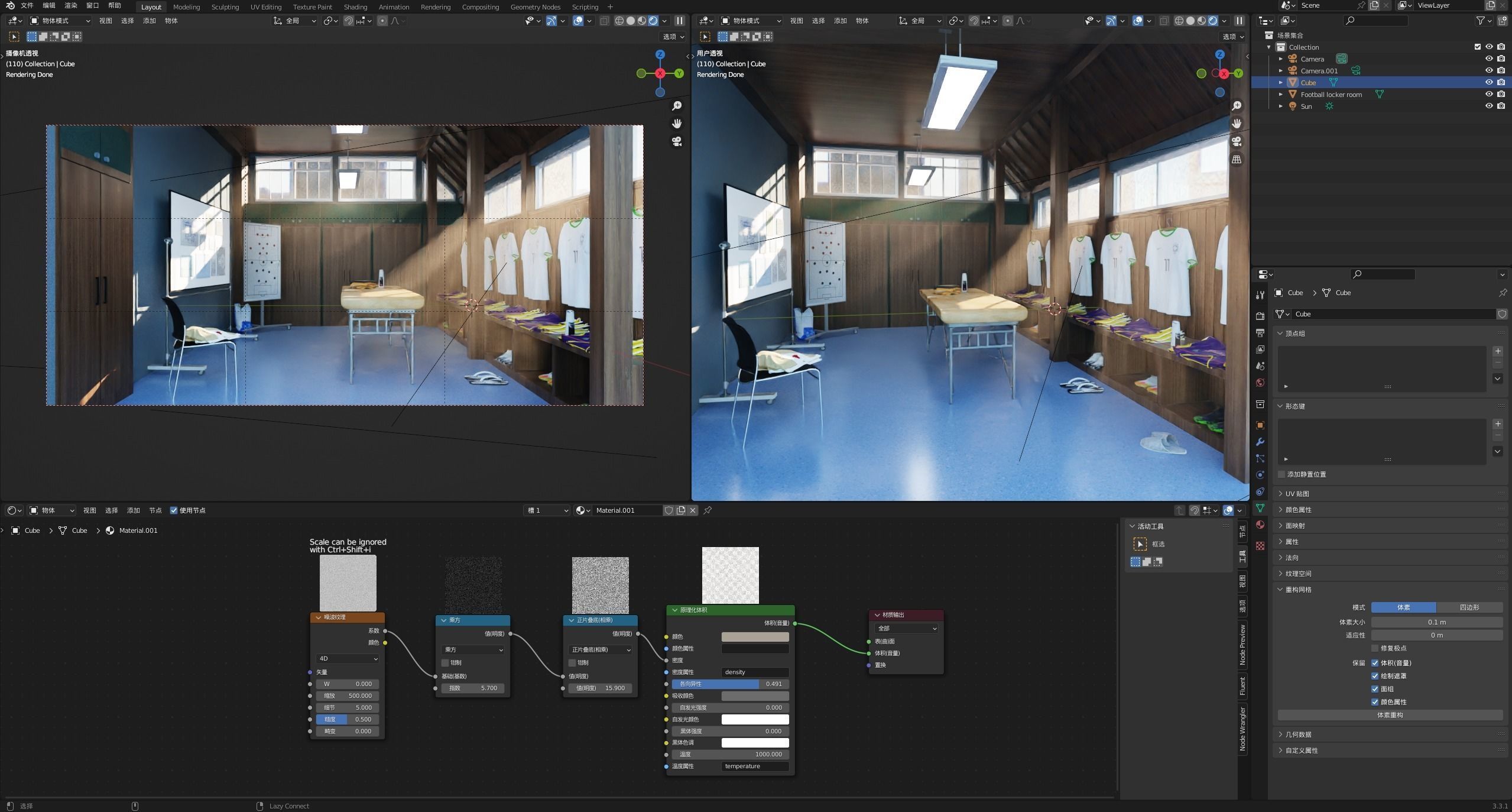The image size is (1512, 812).
Task: Add a shape key with the plus button
Action: [x=1498, y=424]
